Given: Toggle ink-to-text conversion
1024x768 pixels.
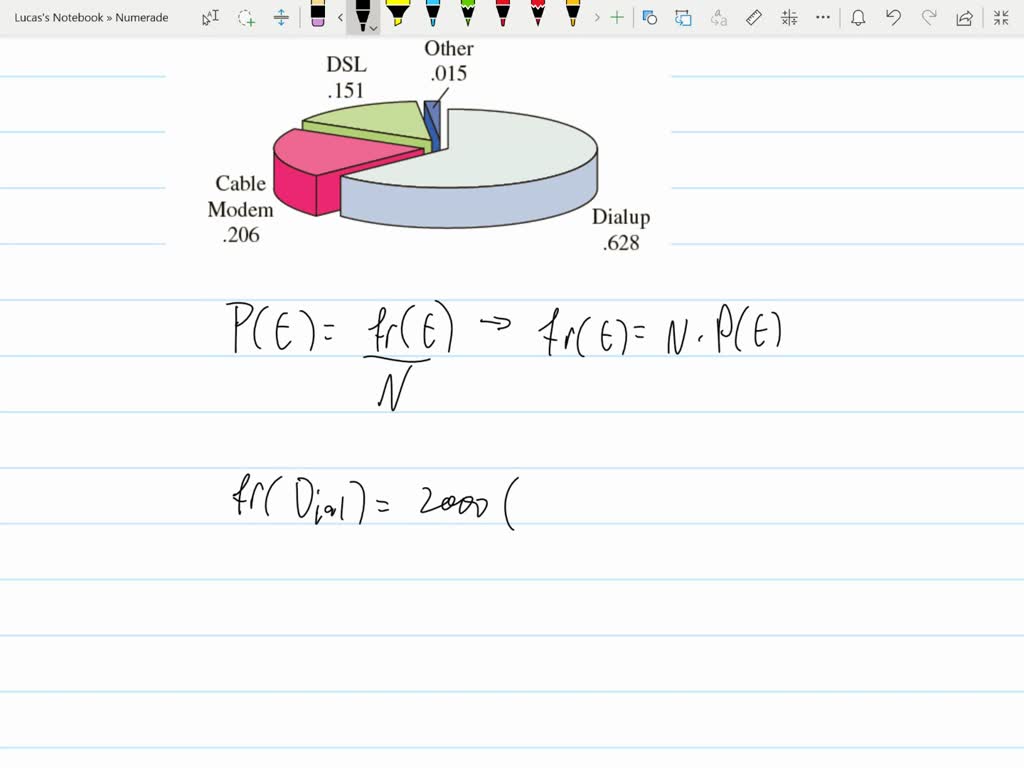Looking at the screenshot, I should (717, 17).
